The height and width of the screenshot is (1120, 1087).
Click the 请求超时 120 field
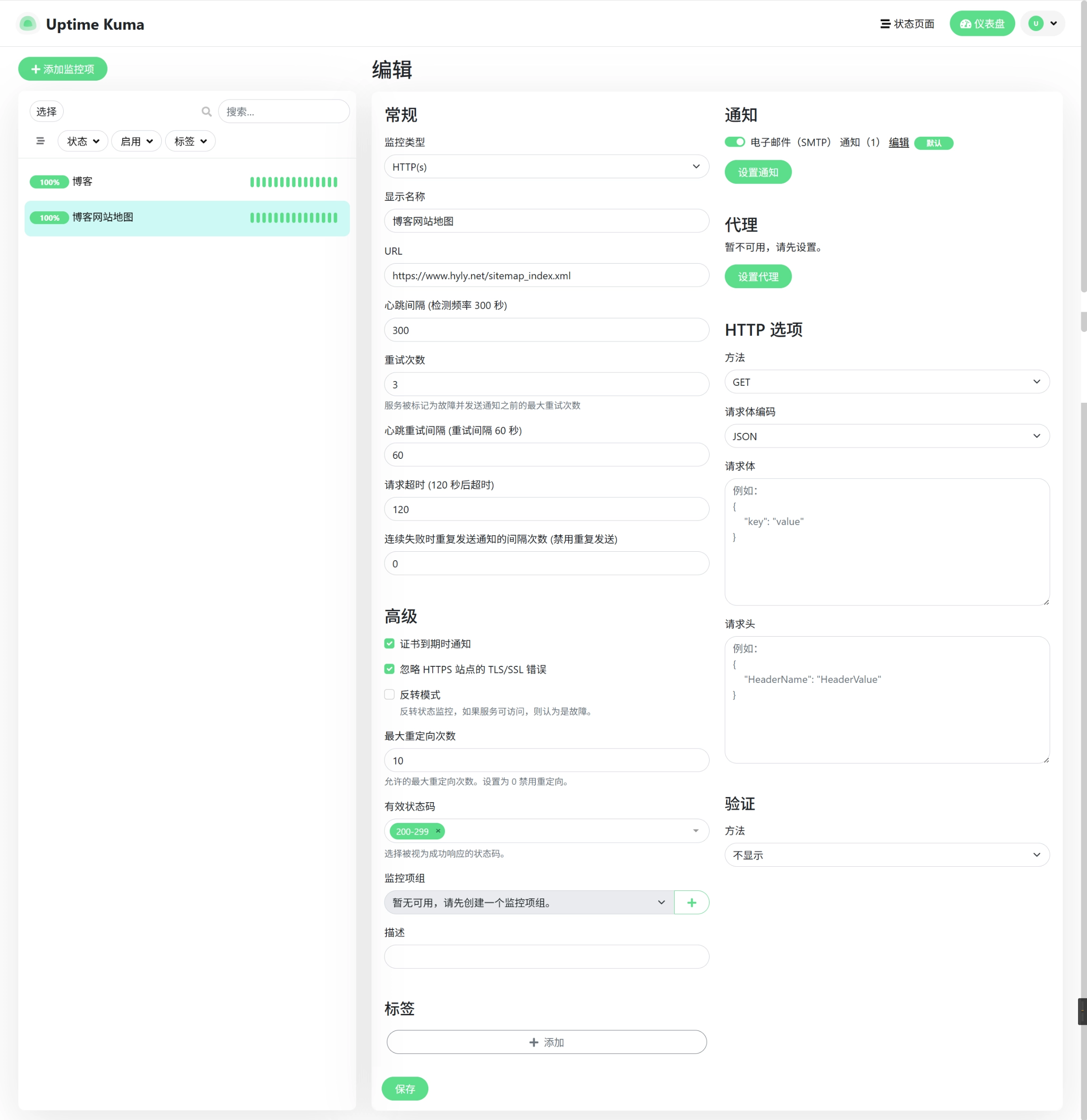click(x=547, y=508)
